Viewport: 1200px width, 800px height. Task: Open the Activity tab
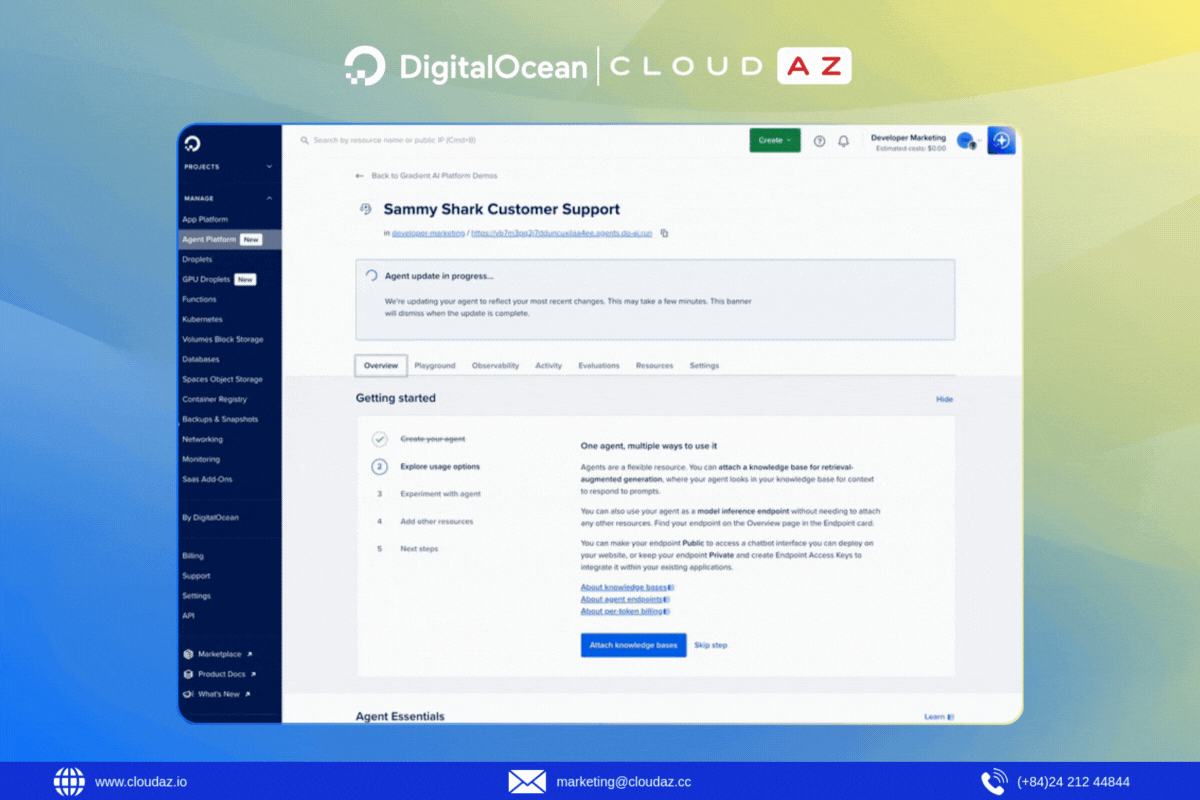[x=548, y=366]
